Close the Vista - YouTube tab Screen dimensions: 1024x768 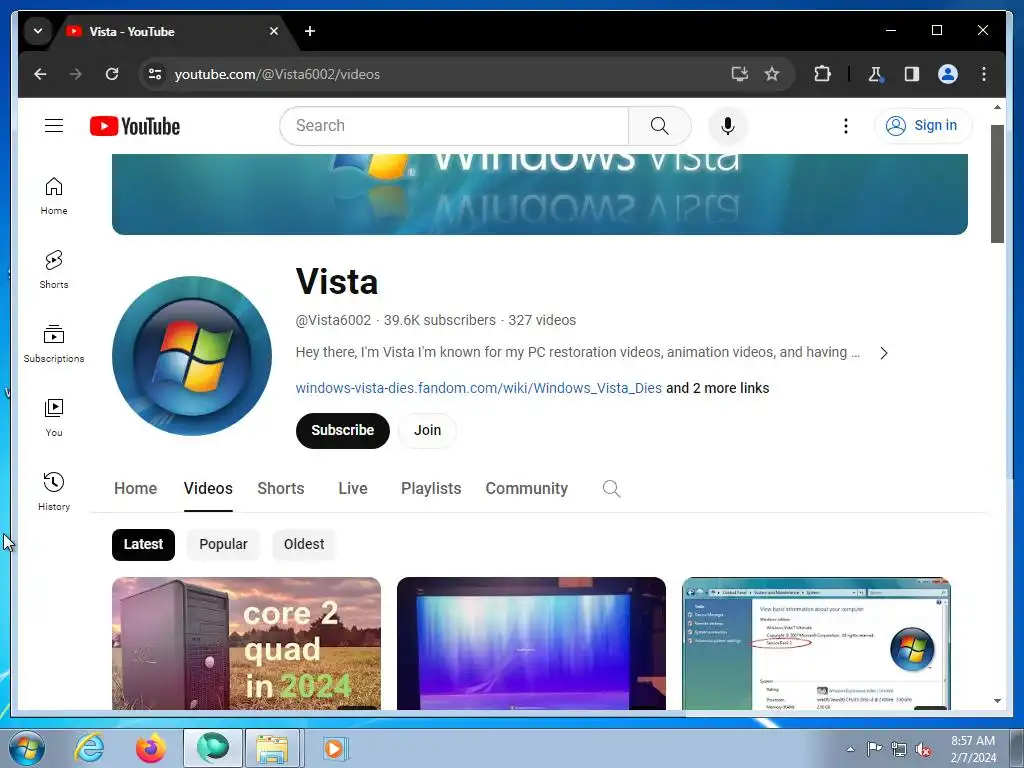tap(274, 31)
